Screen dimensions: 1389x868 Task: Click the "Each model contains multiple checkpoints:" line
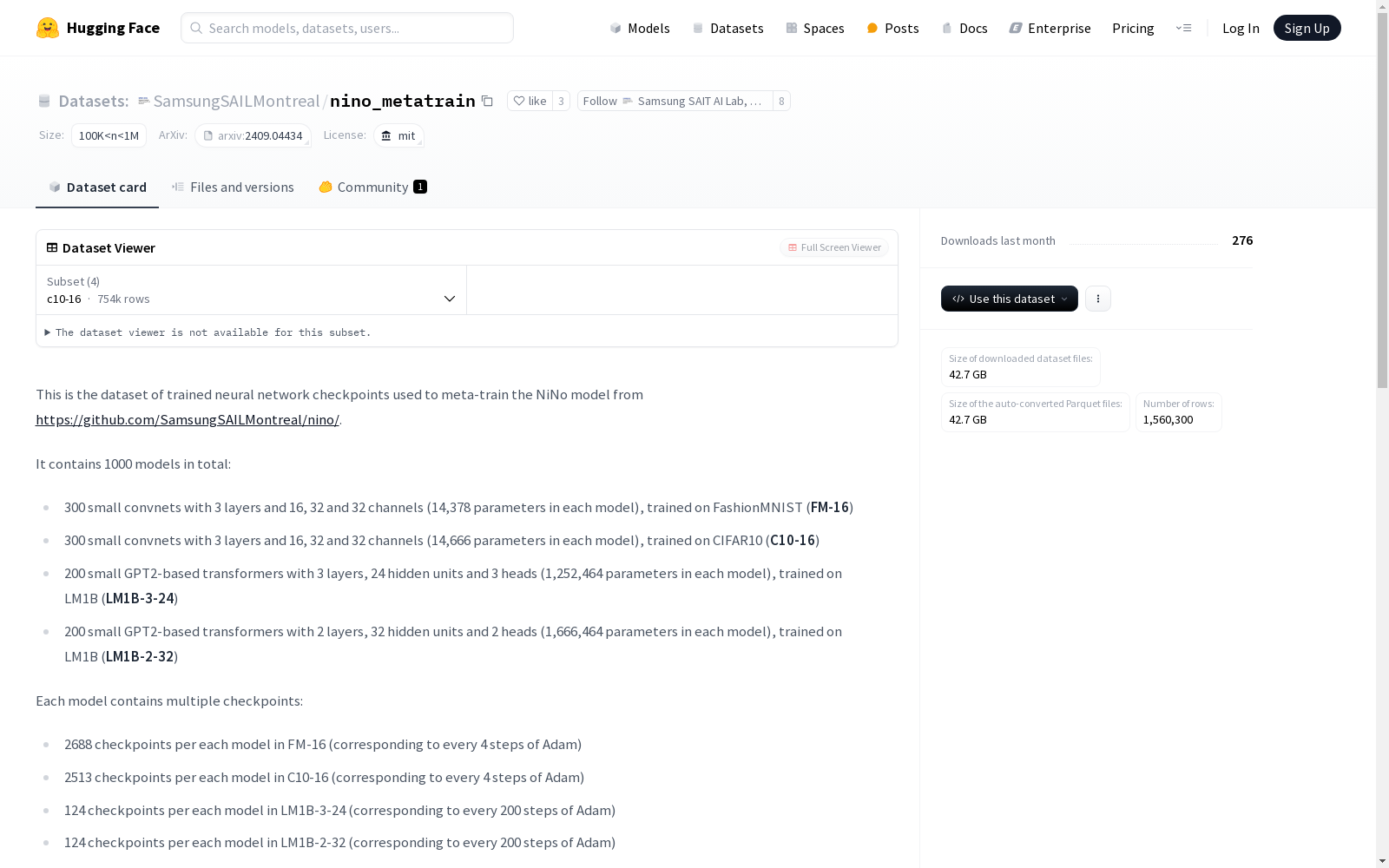pyautogui.click(x=169, y=700)
